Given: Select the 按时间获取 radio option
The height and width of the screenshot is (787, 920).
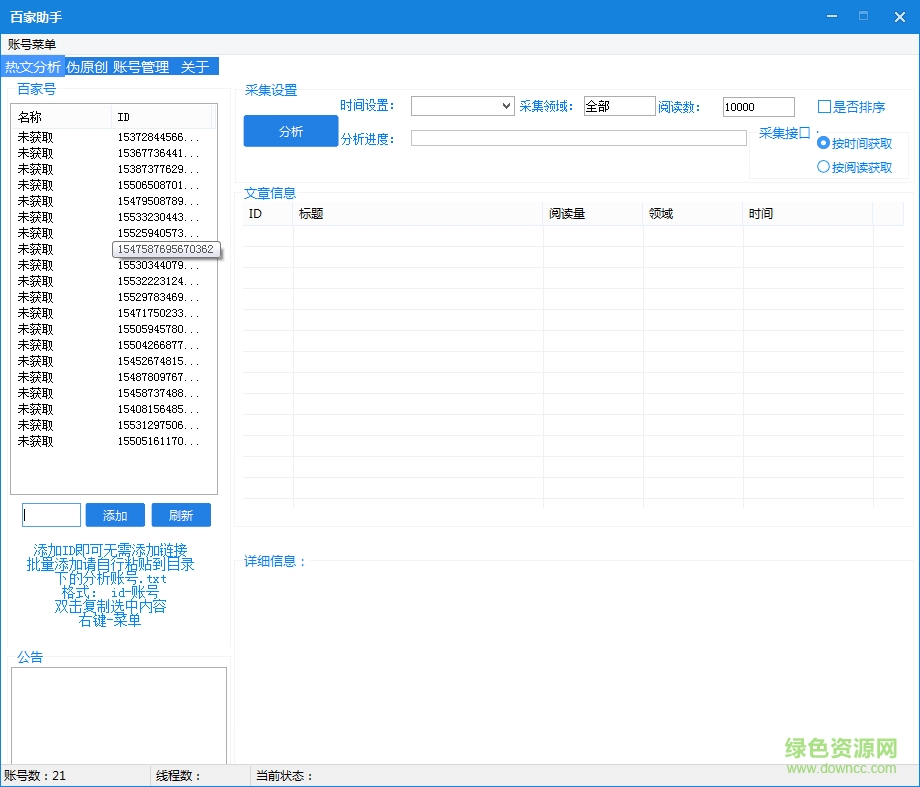Looking at the screenshot, I should coord(824,143).
